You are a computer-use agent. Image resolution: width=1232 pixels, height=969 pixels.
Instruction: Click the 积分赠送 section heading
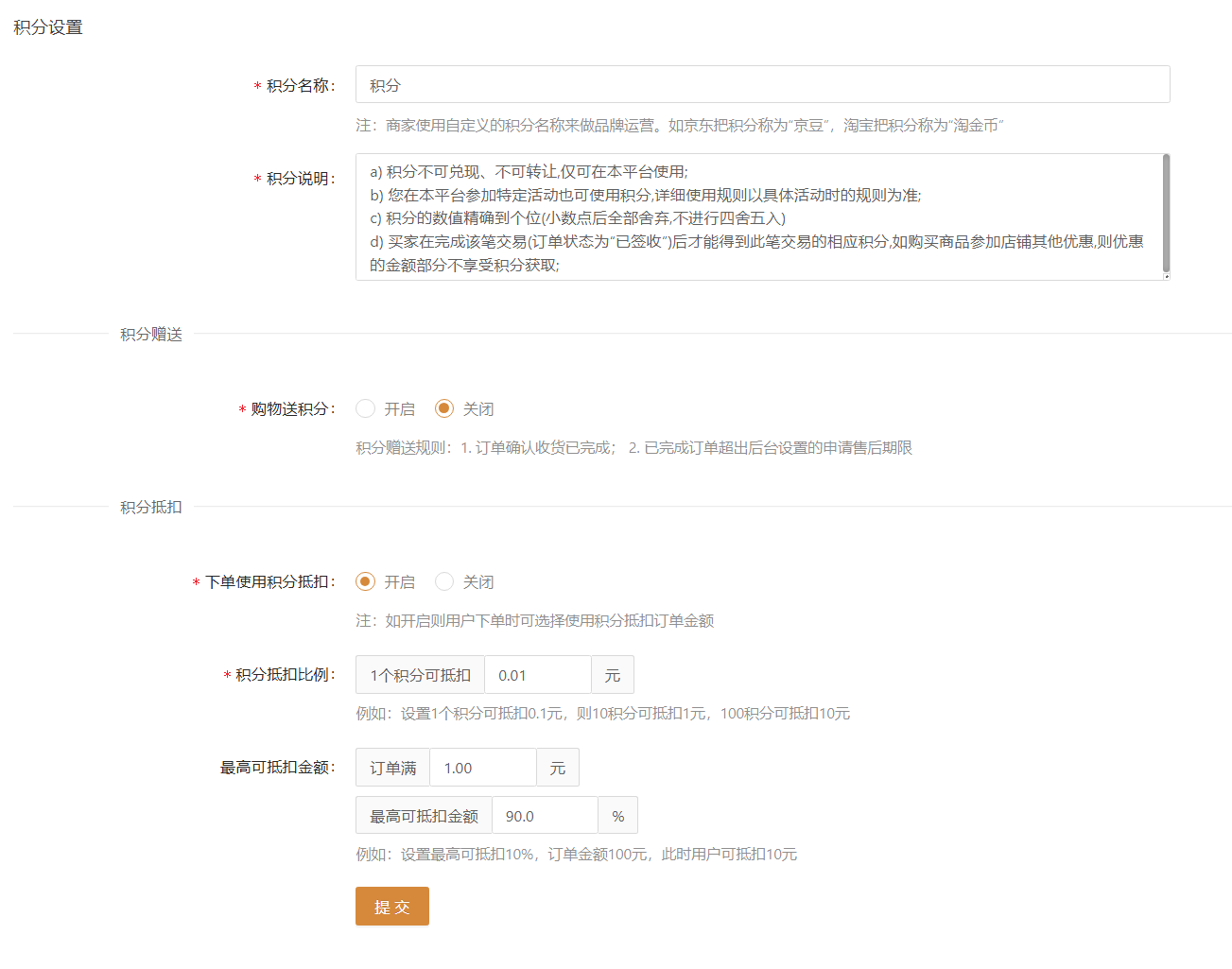151,333
